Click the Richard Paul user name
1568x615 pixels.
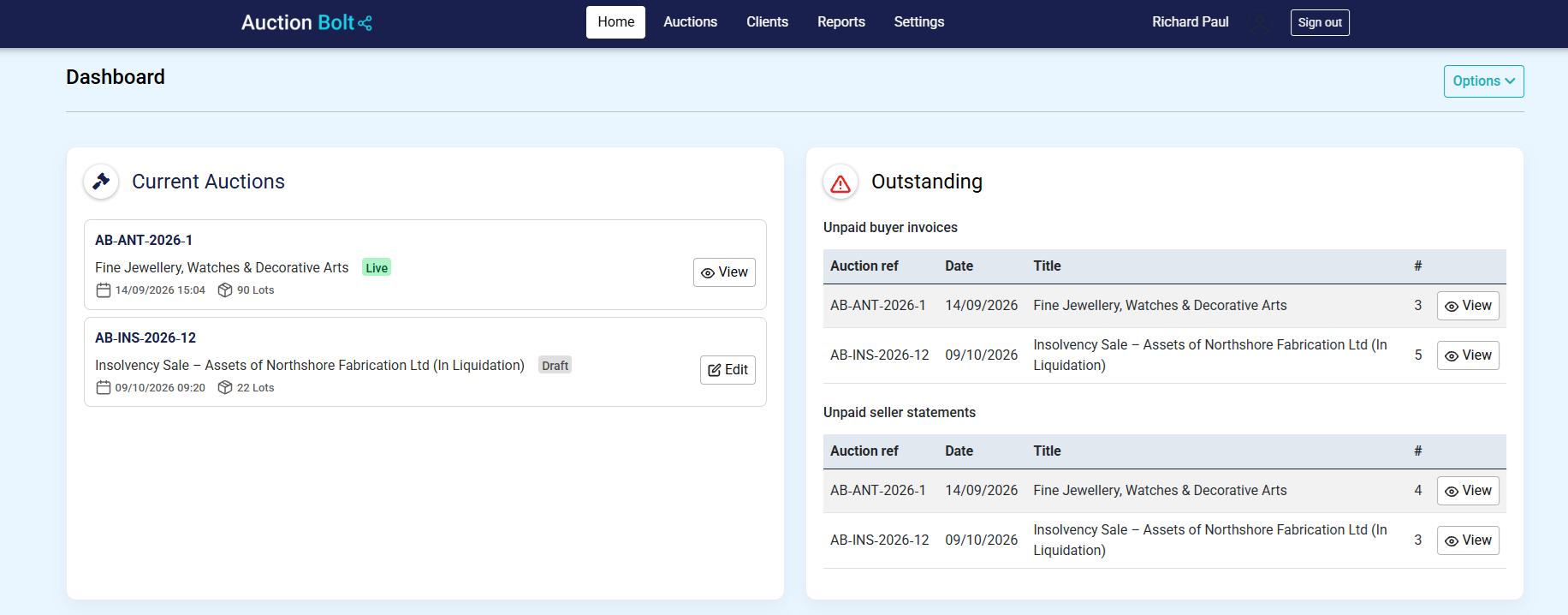pos(1190,22)
